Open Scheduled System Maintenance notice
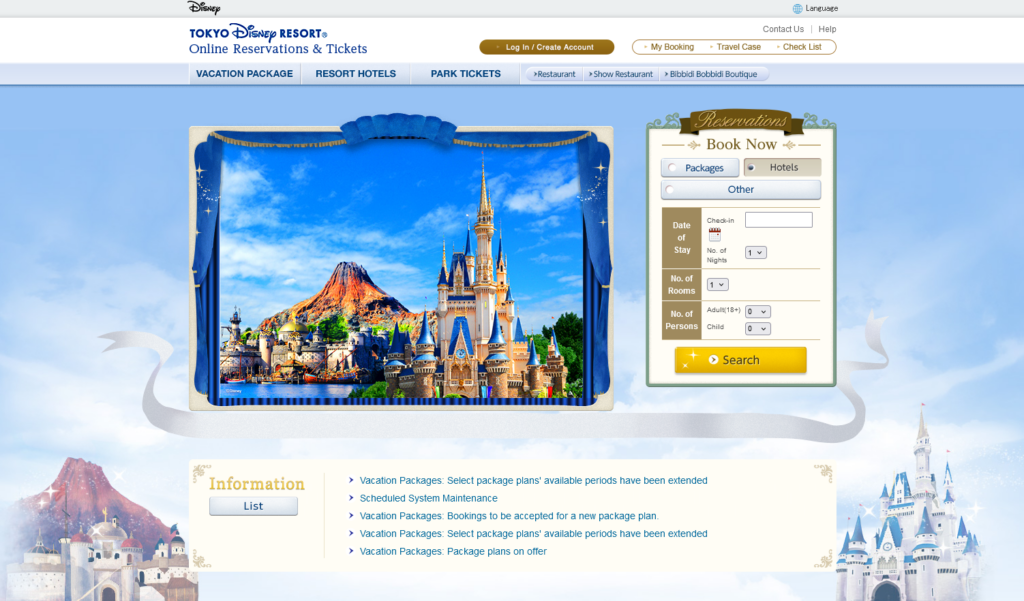1024x601 pixels. pos(428,498)
